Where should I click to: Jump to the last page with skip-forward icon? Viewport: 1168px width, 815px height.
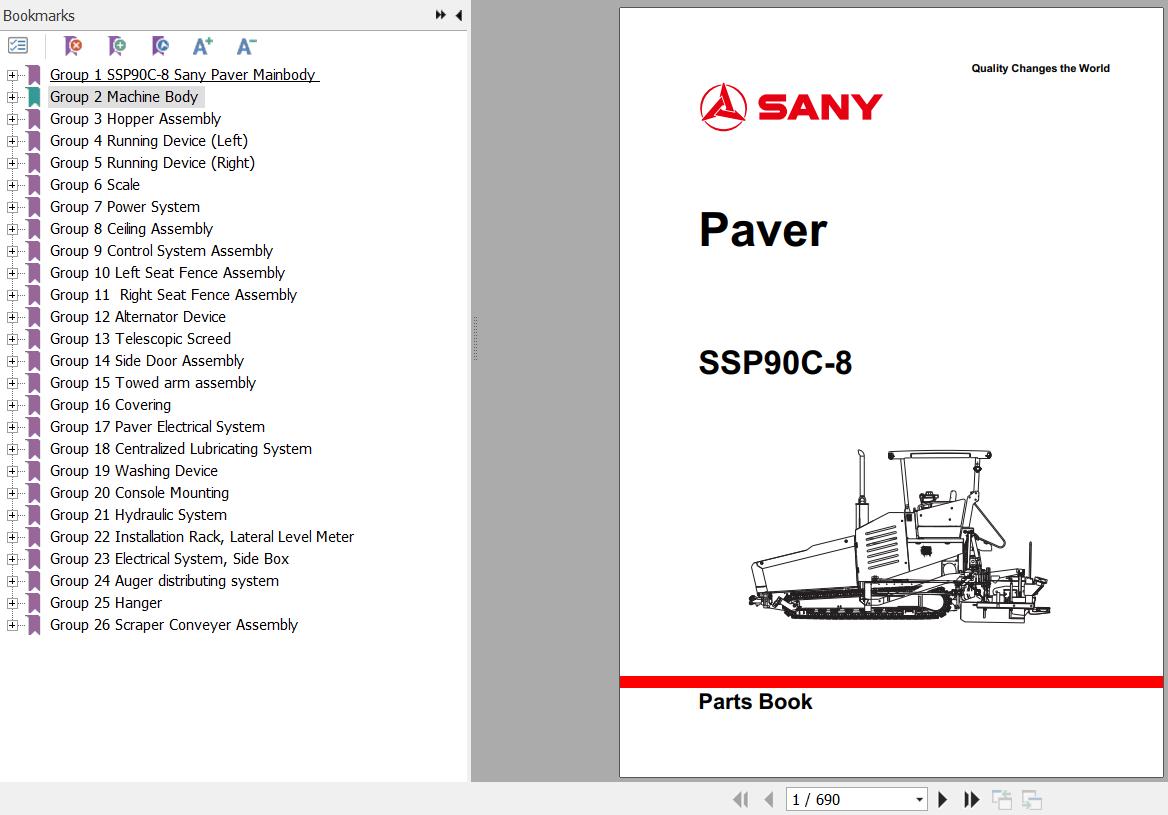point(971,799)
